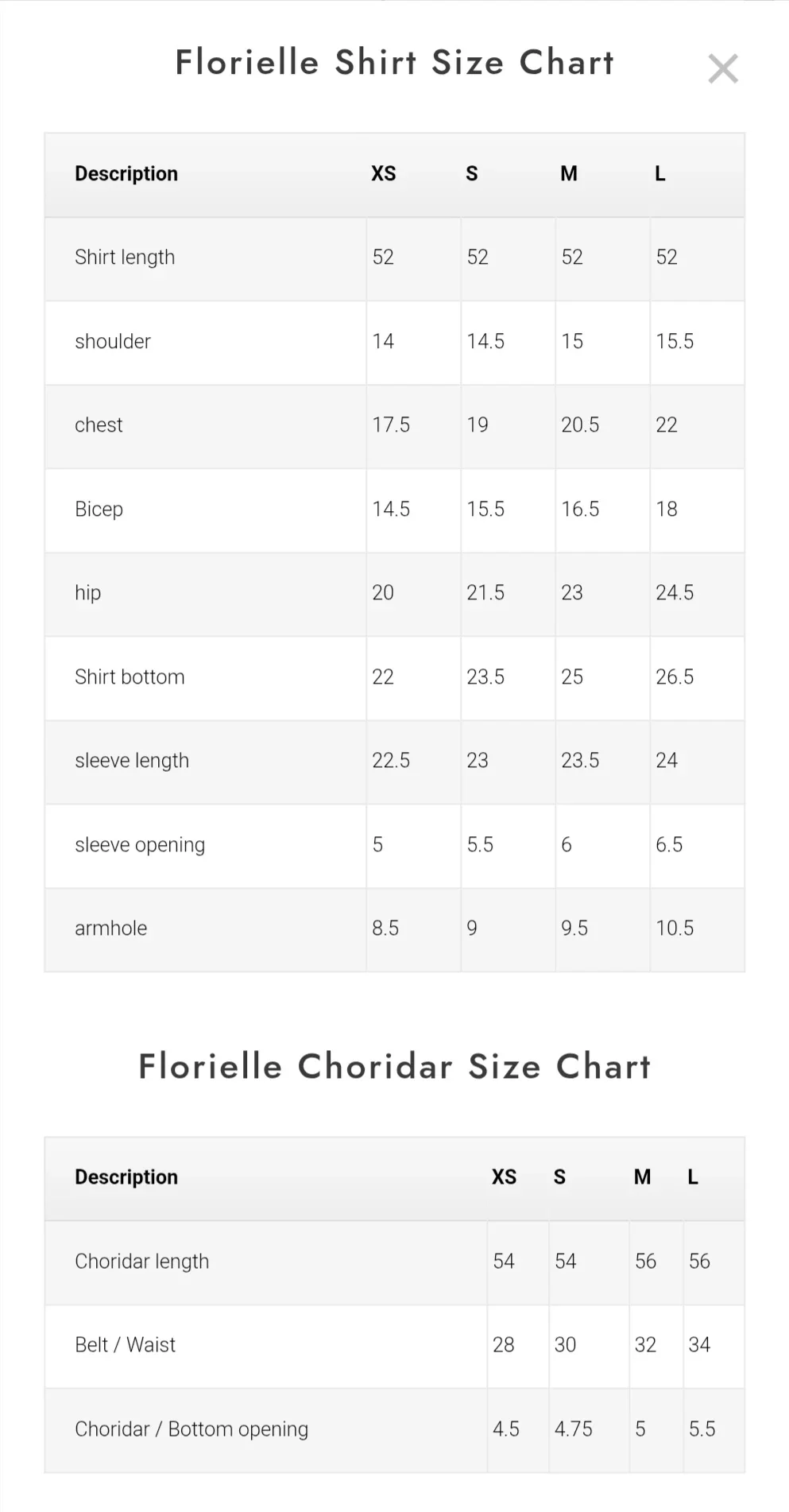Click the armhole value for size L
Viewport: 789px width, 1512px height.
coord(675,929)
